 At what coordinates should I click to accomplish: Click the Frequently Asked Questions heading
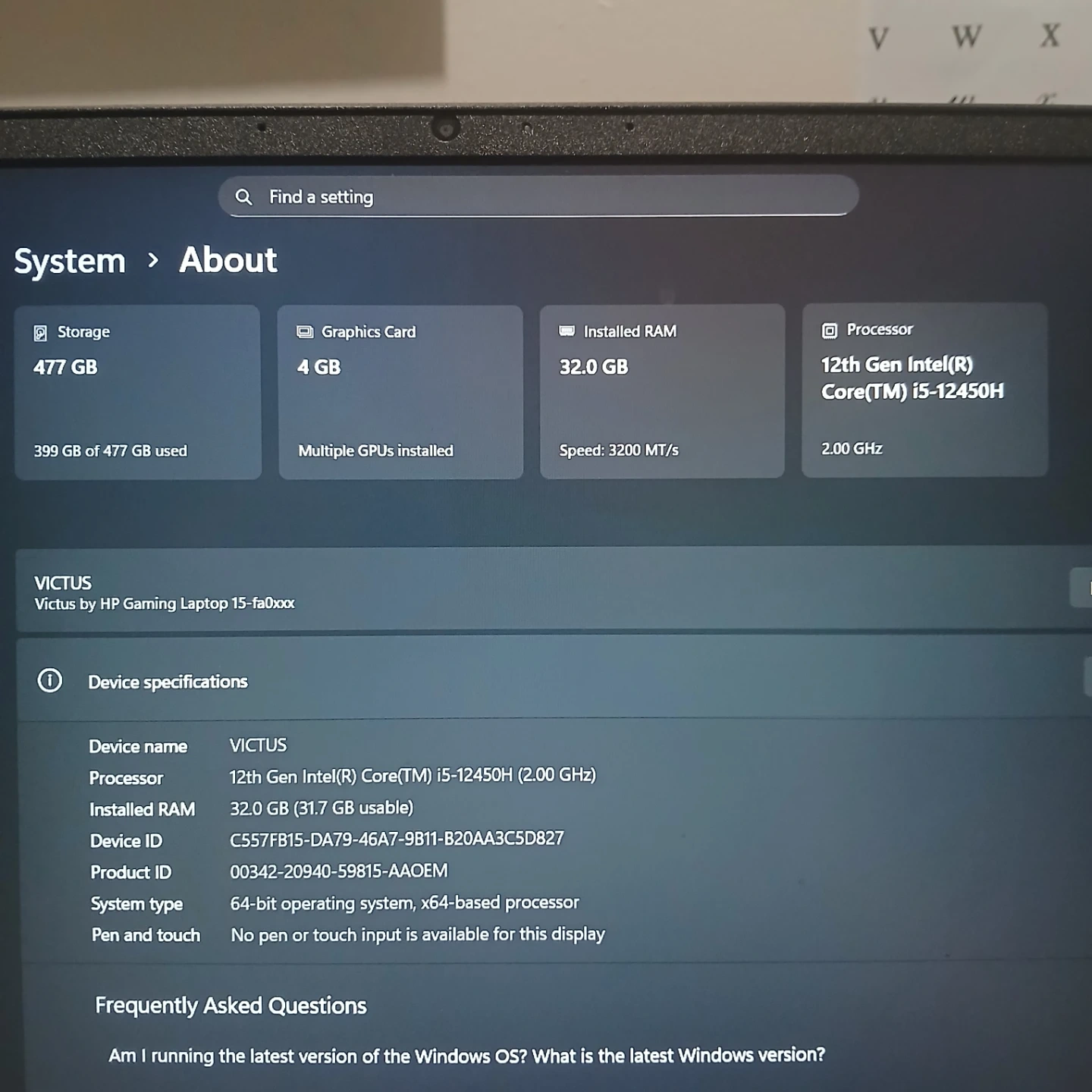click(x=231, y=1006)
